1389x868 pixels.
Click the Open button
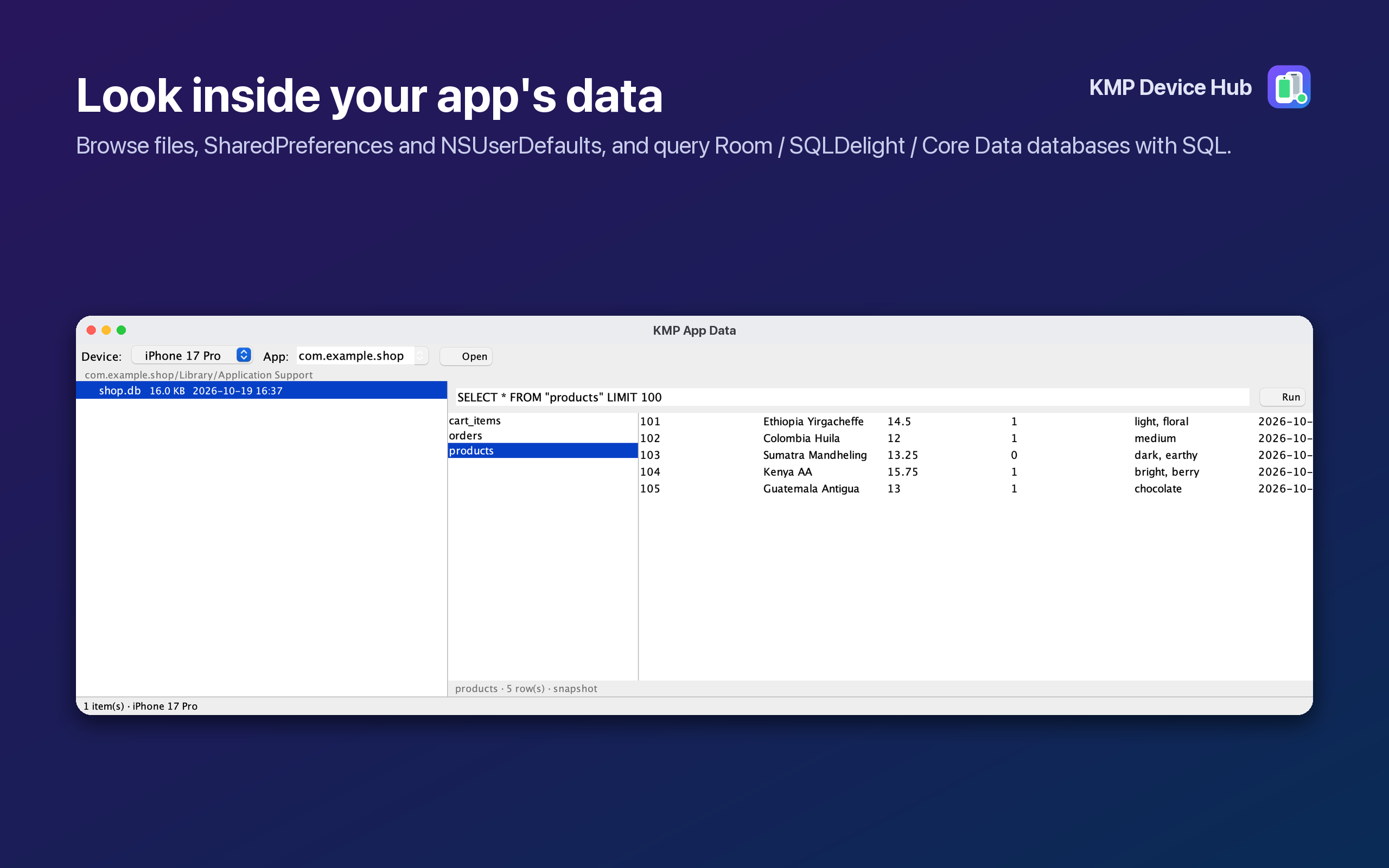click(x=466, y=356)
